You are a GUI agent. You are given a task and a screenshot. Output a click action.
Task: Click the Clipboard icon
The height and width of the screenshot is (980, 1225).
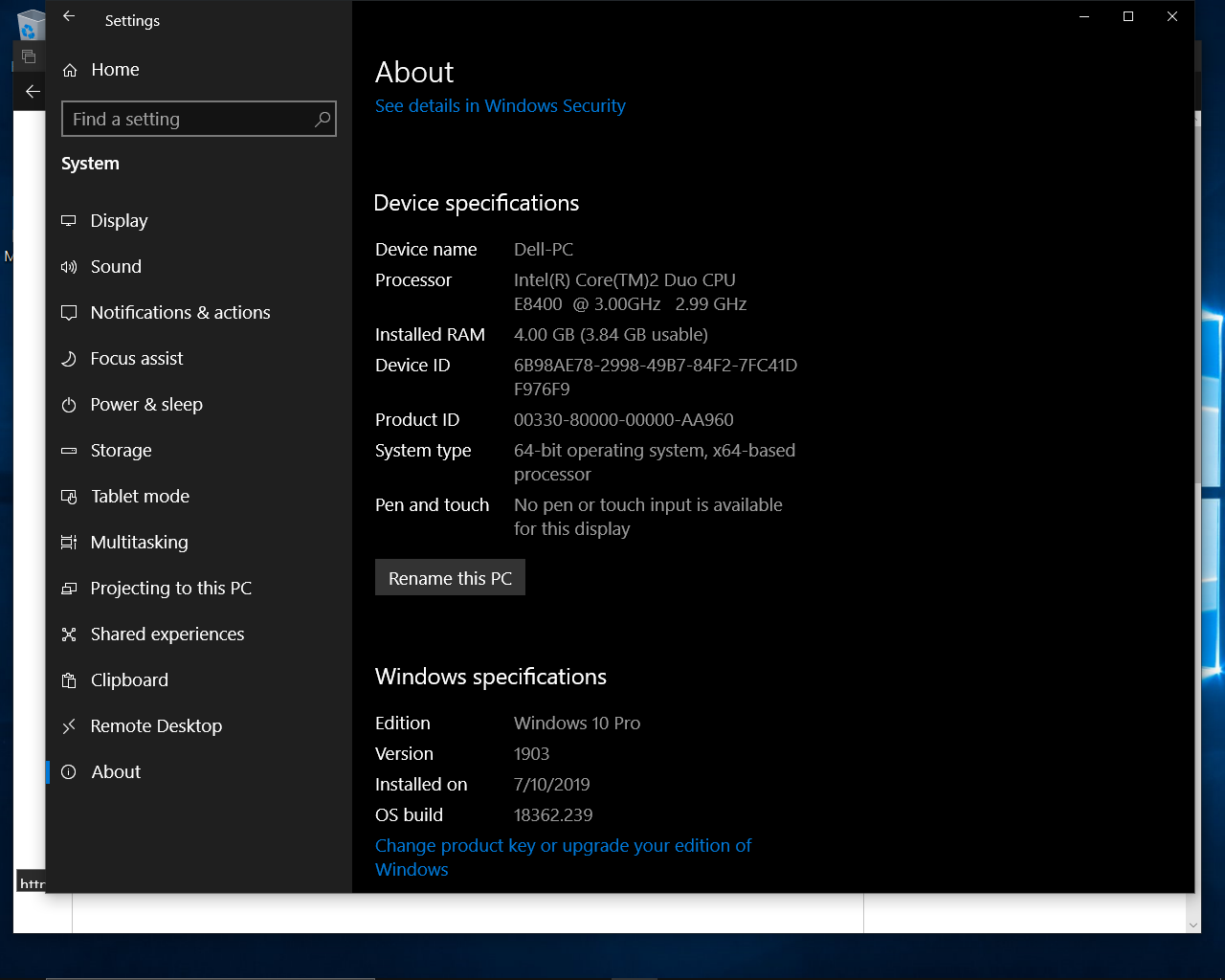tap(69, 680)
